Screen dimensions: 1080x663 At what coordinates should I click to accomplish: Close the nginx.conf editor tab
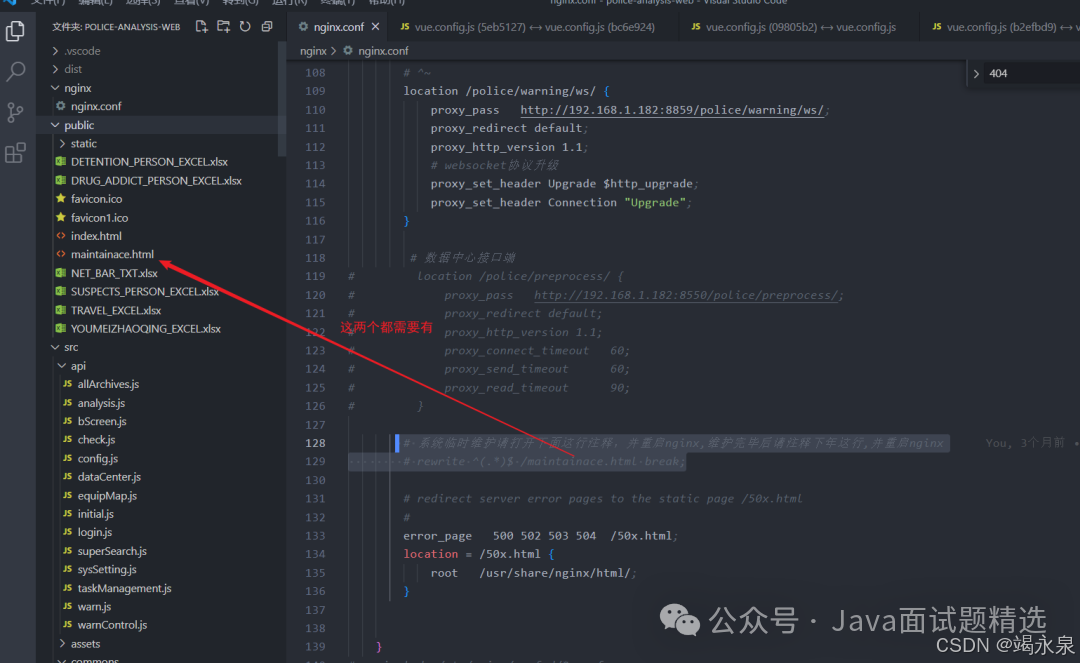point(375,26)
